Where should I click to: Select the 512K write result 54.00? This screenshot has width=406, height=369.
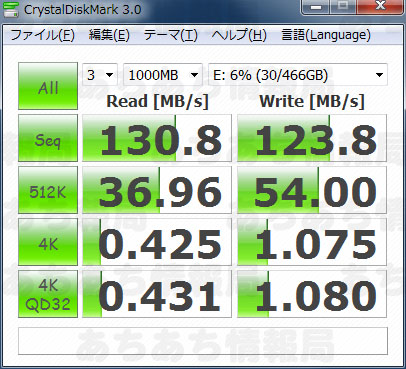[x=312, y=190]
